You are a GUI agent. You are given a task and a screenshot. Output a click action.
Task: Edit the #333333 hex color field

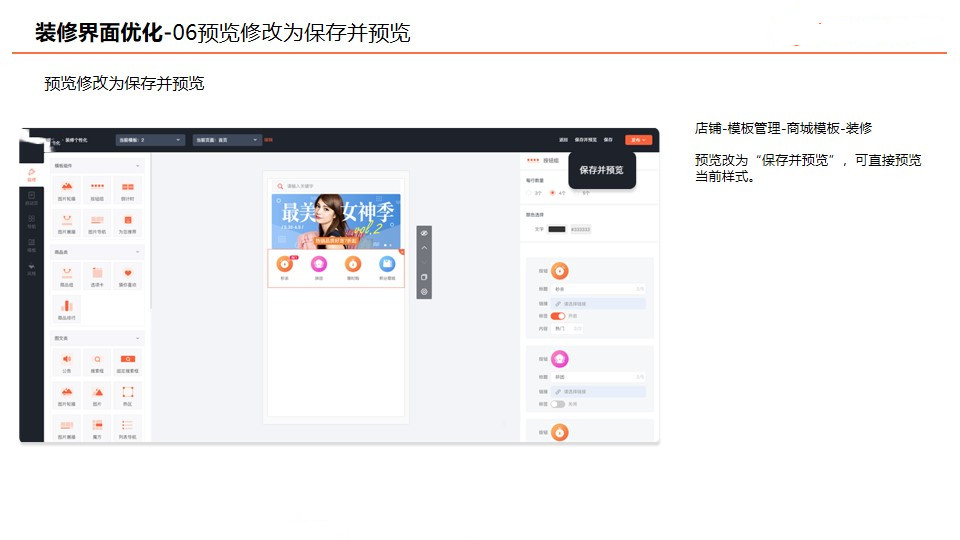coord(580,230)
